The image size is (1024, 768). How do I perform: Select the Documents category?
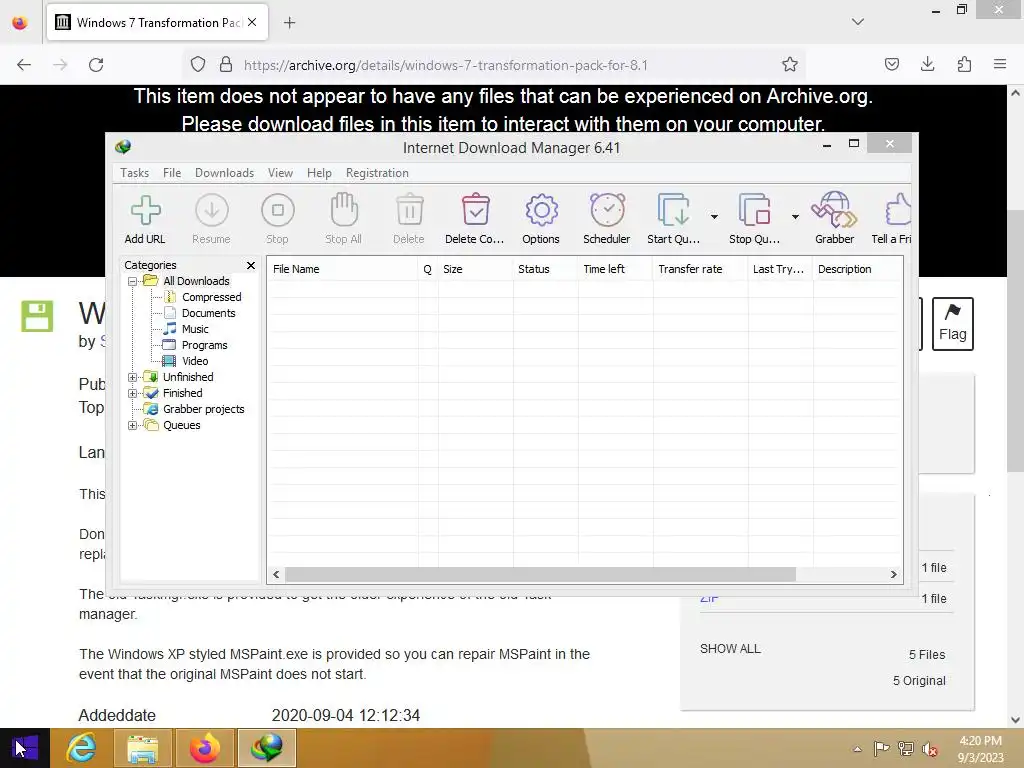[x=208, y=313]
